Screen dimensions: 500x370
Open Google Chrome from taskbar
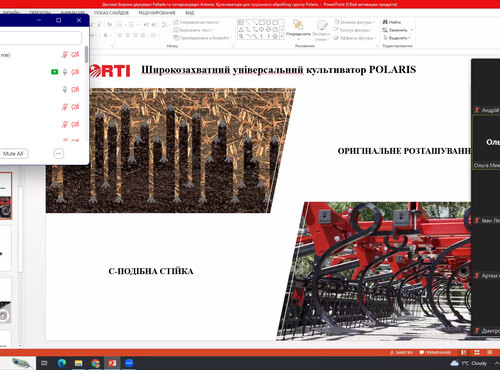tap(95, 363)
